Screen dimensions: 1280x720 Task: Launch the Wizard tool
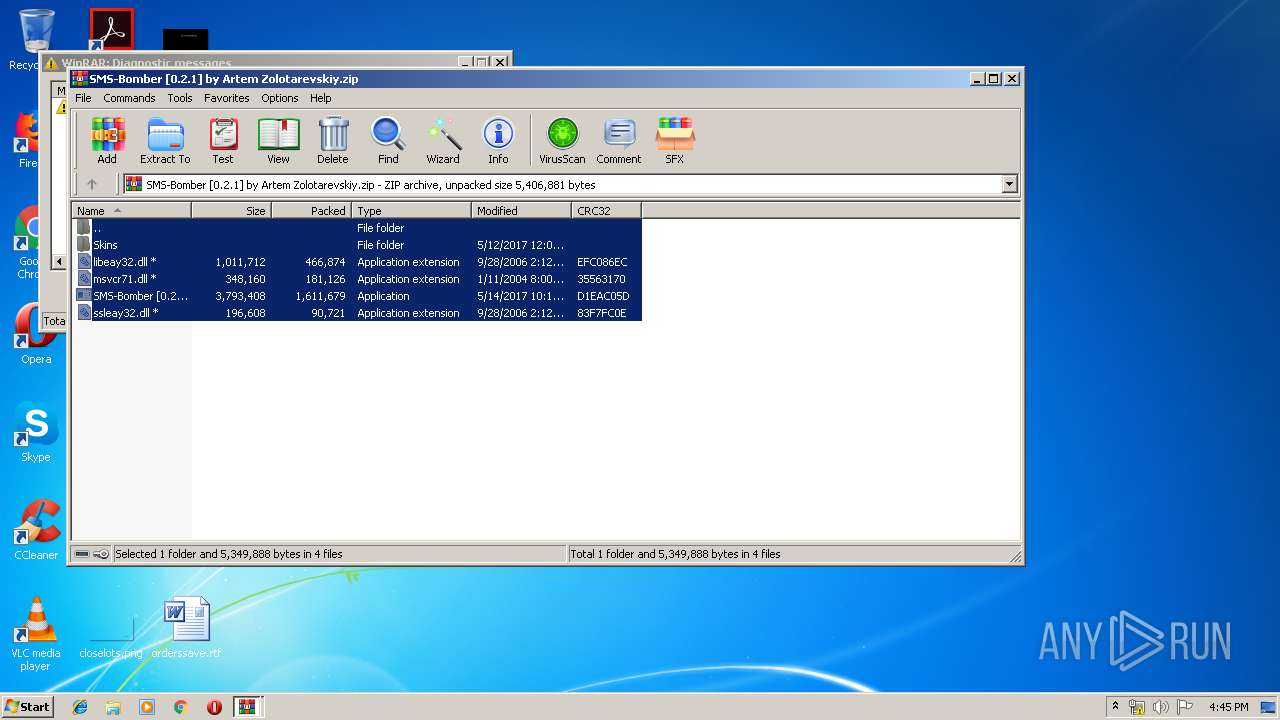tap(443, 140)
